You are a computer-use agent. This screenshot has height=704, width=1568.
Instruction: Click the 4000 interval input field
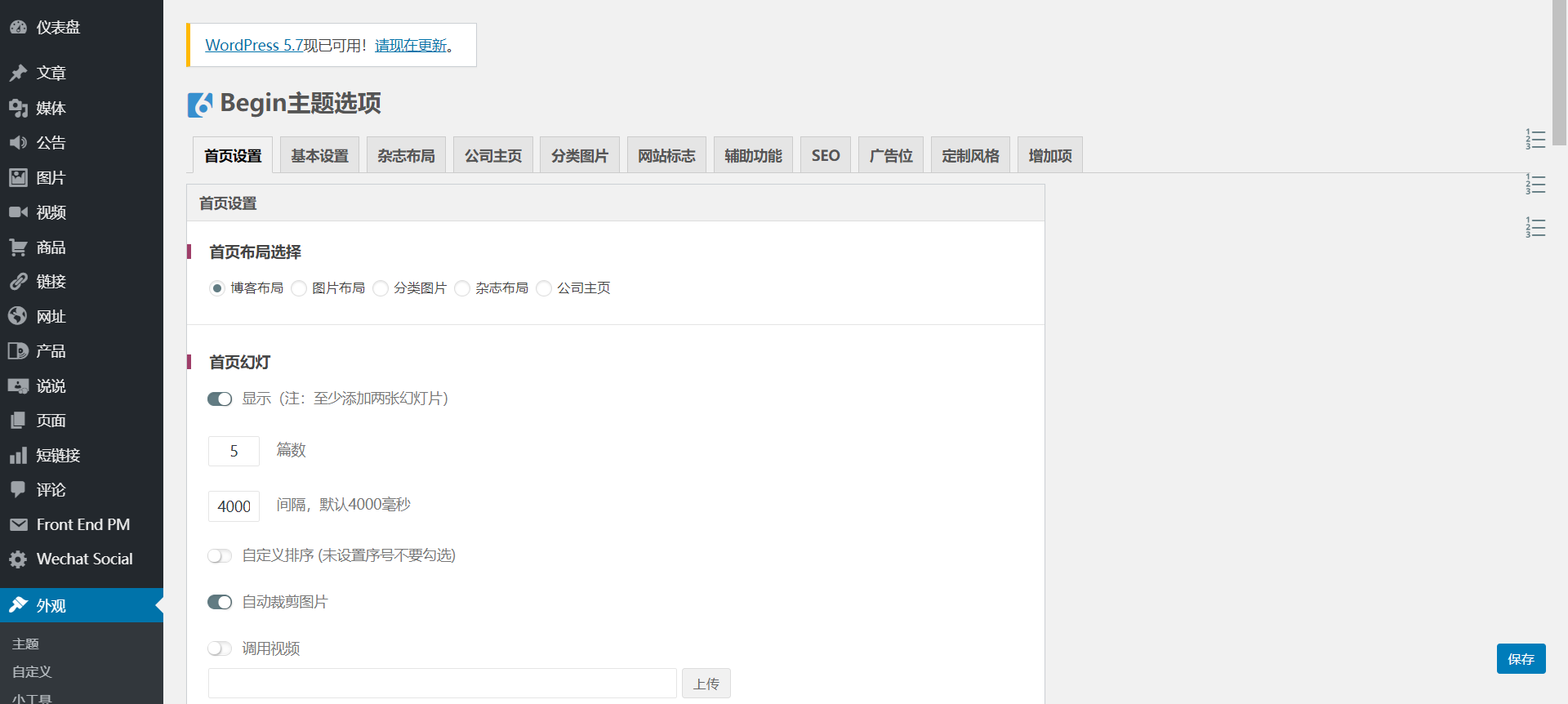tap(234, 506)
